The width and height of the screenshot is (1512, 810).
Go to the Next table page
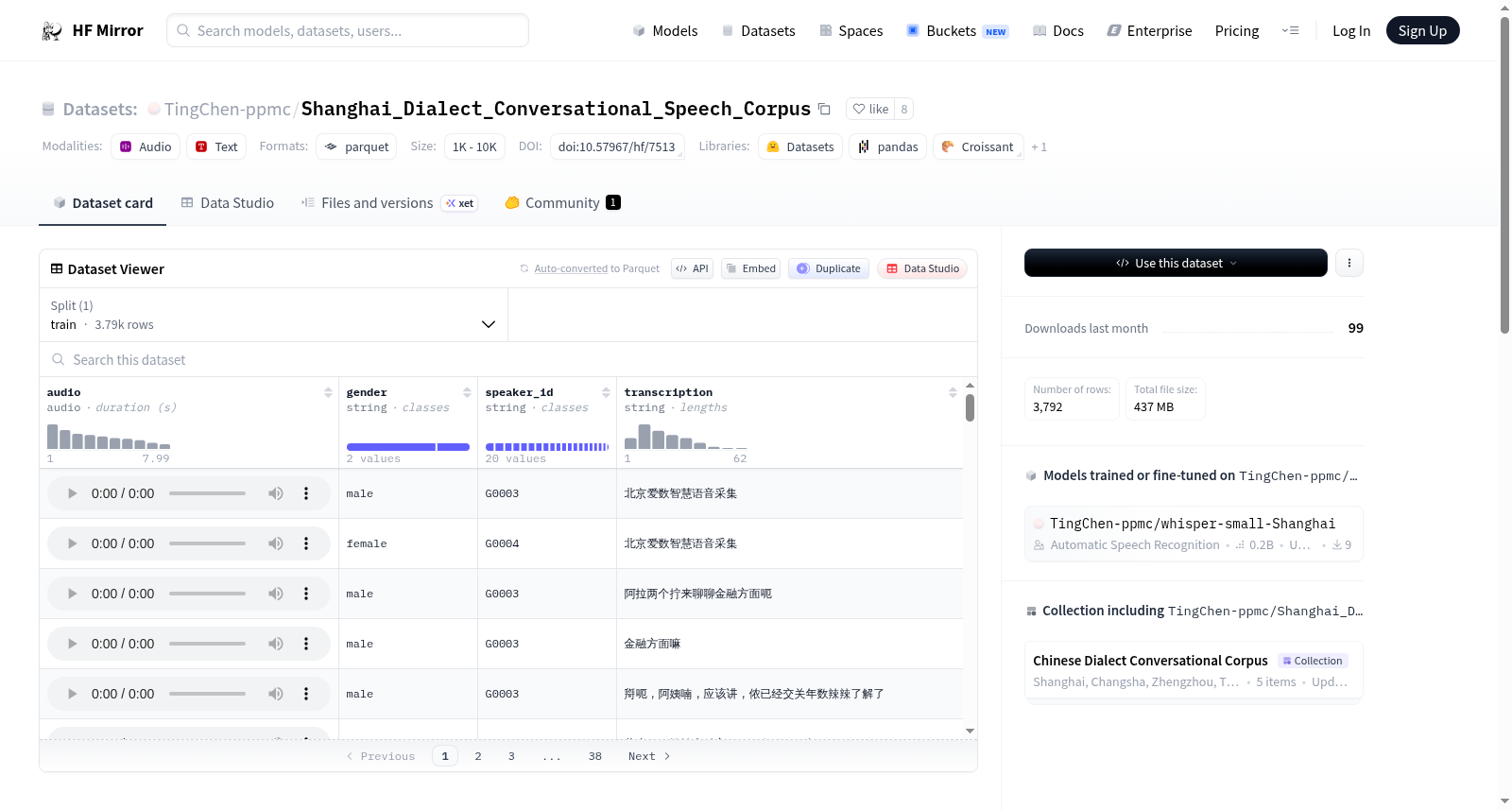coord(649,756)
